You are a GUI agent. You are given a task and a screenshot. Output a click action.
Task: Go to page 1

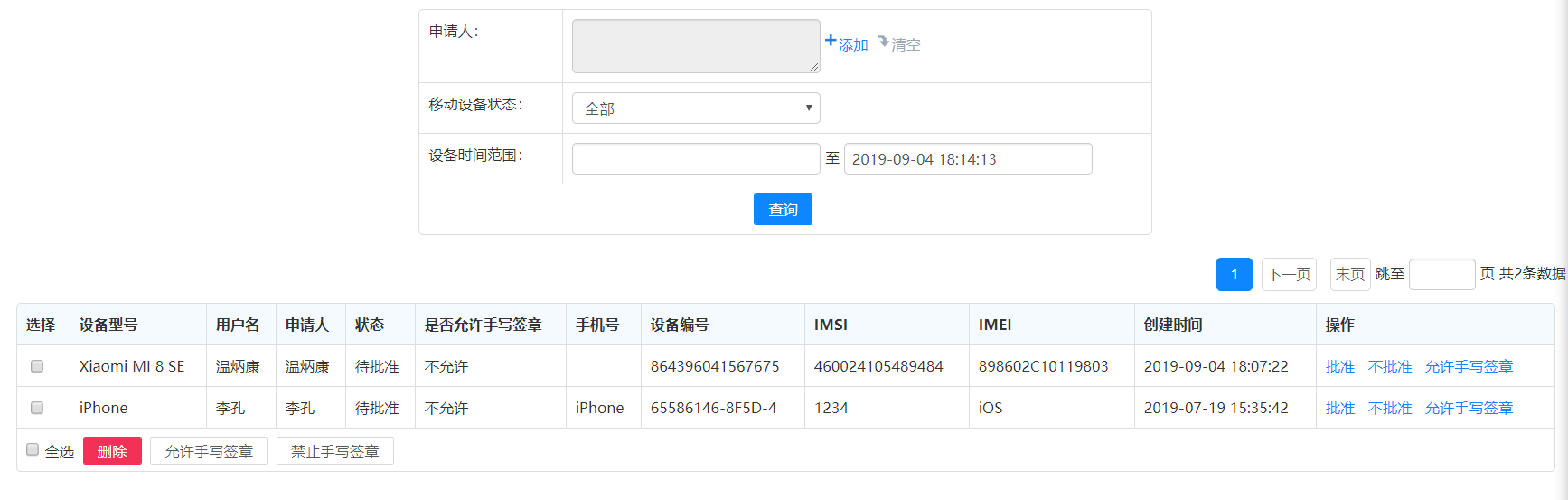coord(1235,274)
